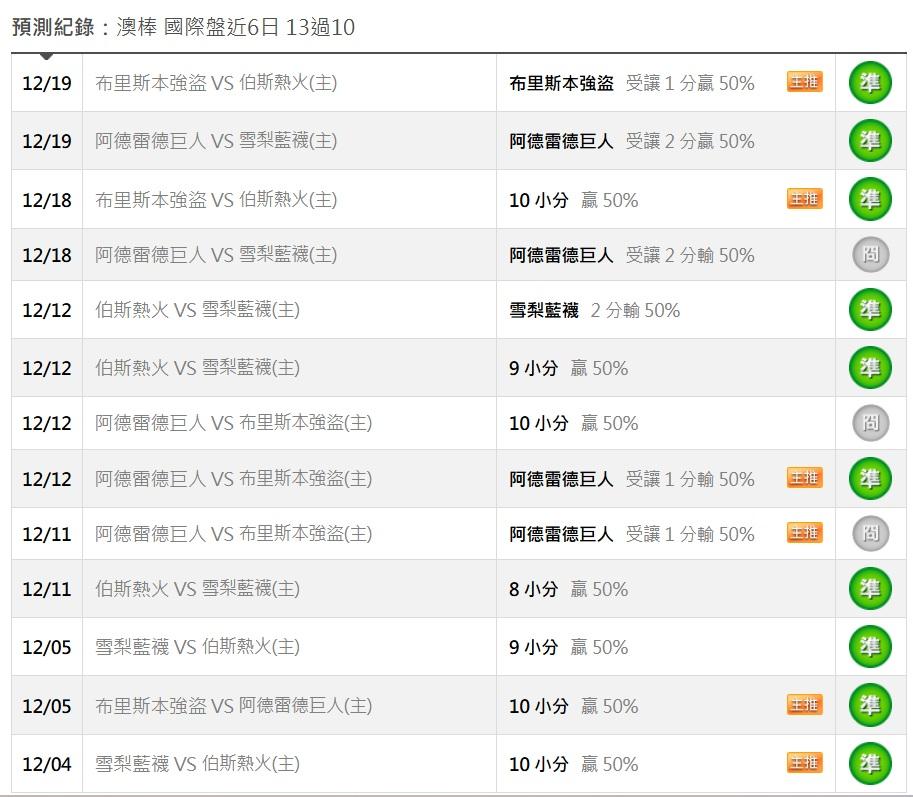Image resolution: width=913 pixels, height=797 pixels.
Task: Open 12/18 布里斯本強盜 VS 伯斯熱火 match link
Action: coord(216,199)
